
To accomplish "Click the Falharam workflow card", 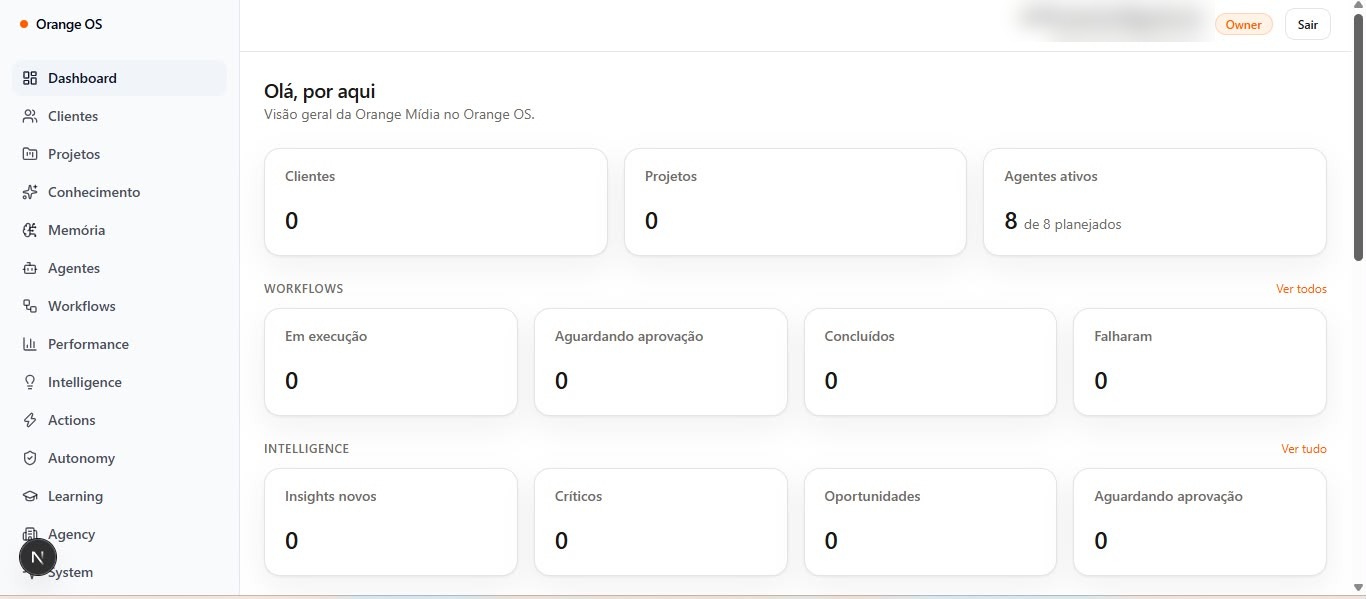I will click(x=1200, y=362).
